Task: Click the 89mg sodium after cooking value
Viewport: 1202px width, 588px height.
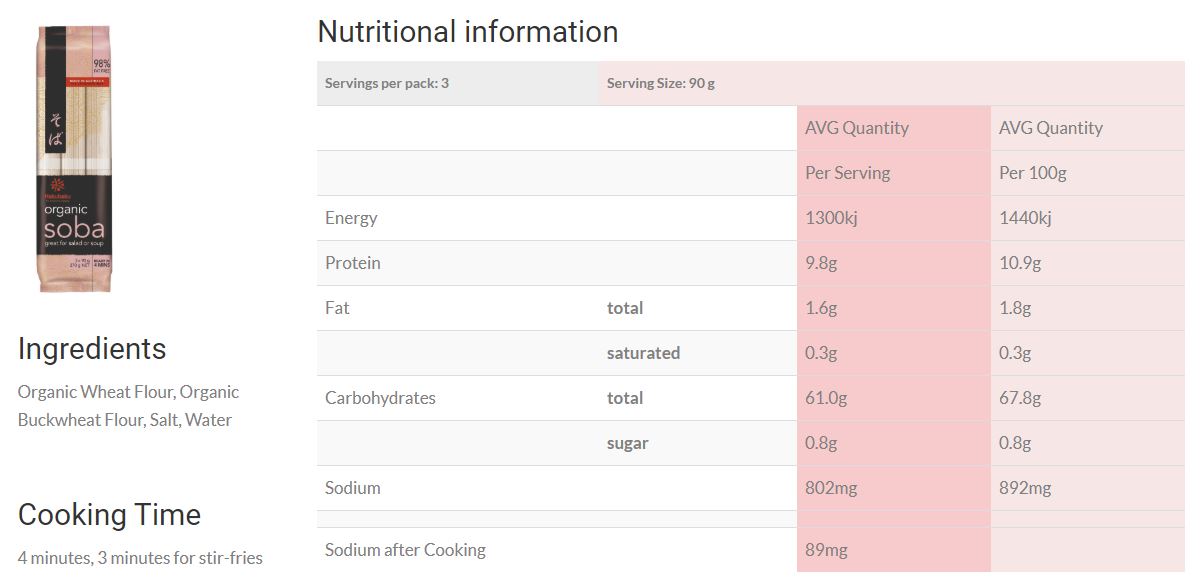Action: click(826, 550)
